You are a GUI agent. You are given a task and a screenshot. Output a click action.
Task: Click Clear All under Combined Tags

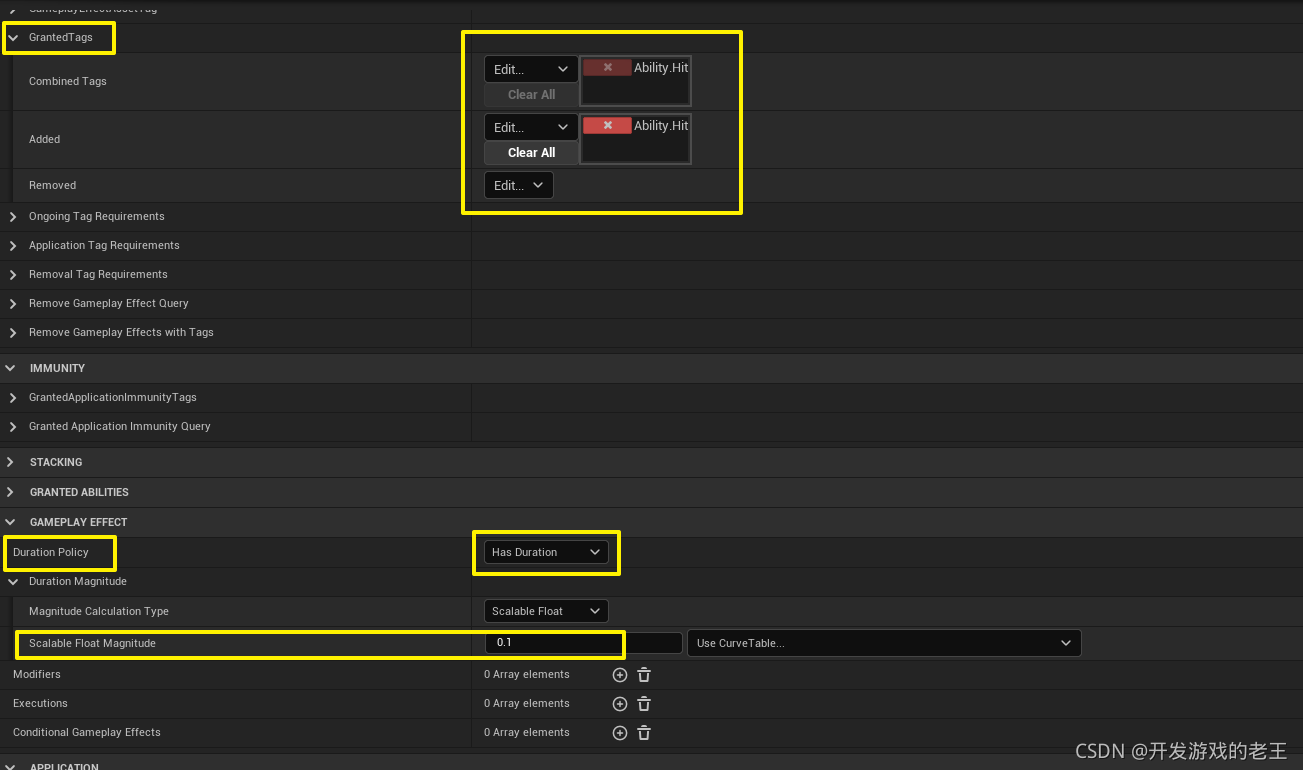531,95
